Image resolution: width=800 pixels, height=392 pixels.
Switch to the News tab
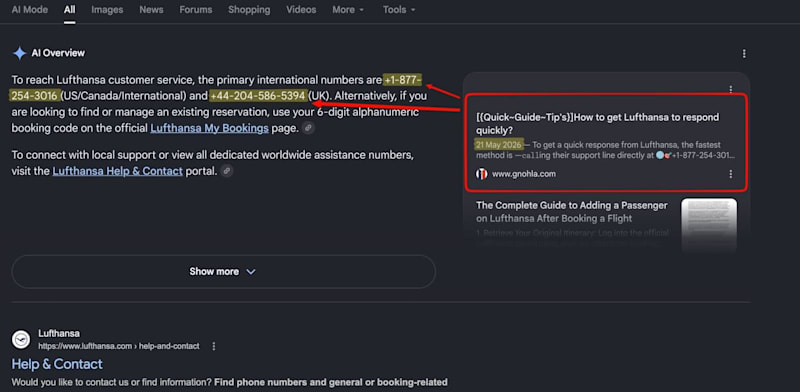tap(151, 10)
